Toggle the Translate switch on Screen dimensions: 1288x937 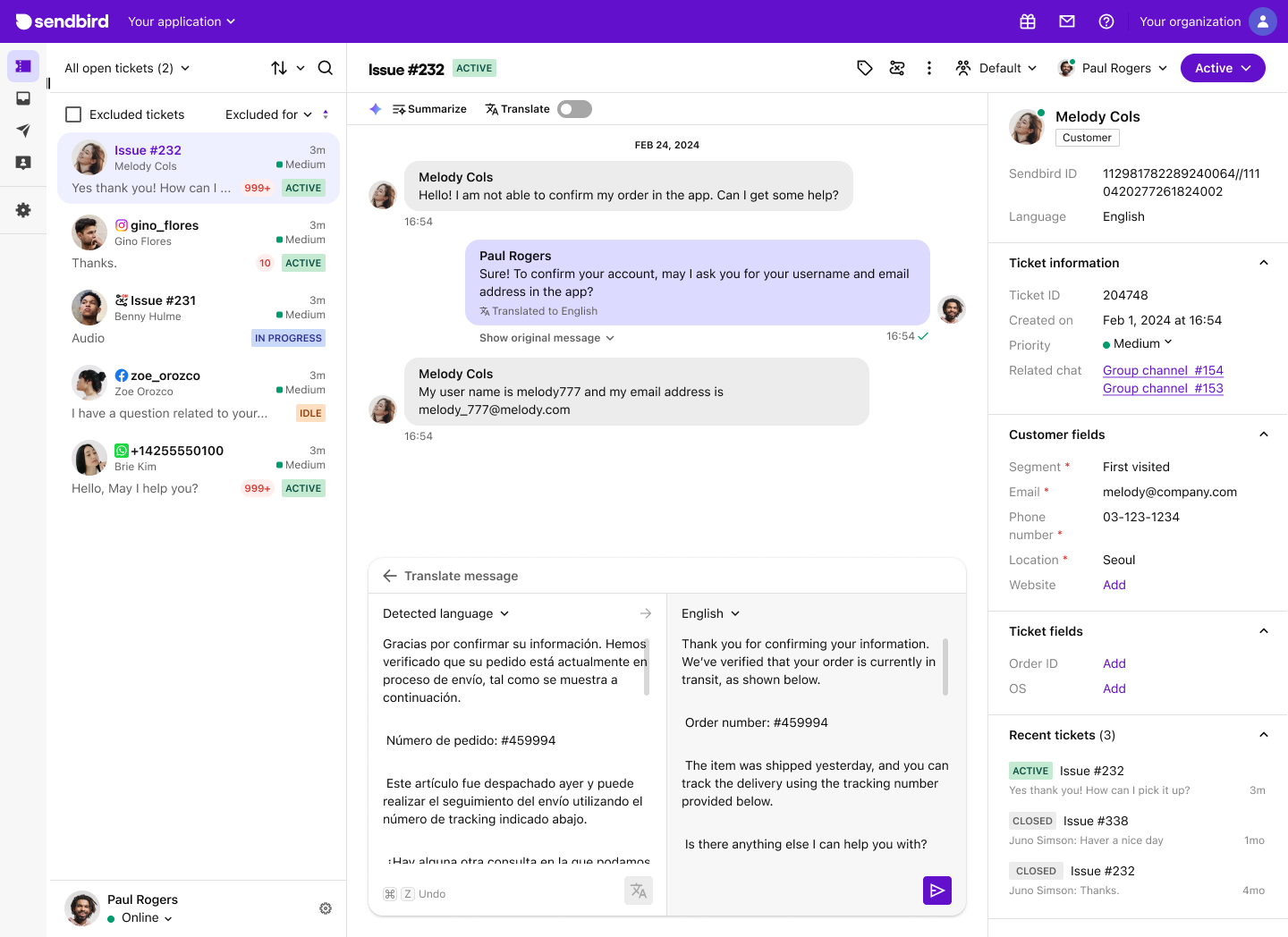574,109
